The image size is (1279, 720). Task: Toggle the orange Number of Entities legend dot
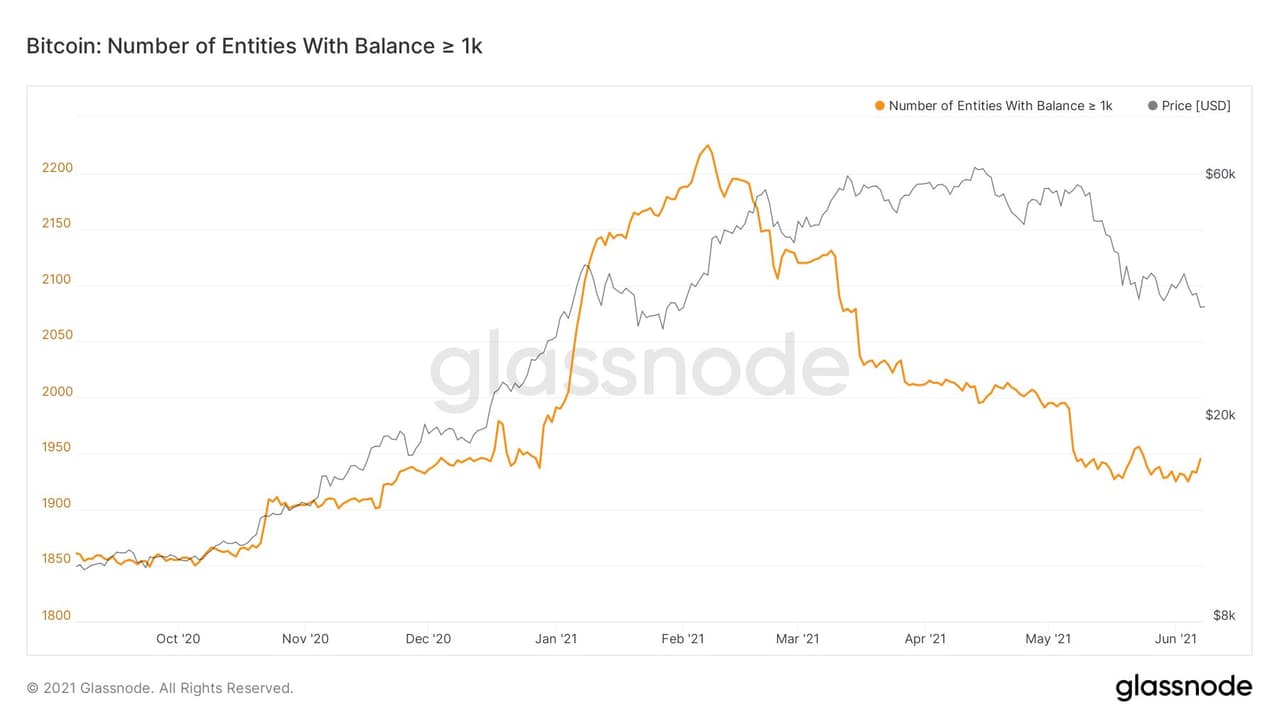coord(879,106)
